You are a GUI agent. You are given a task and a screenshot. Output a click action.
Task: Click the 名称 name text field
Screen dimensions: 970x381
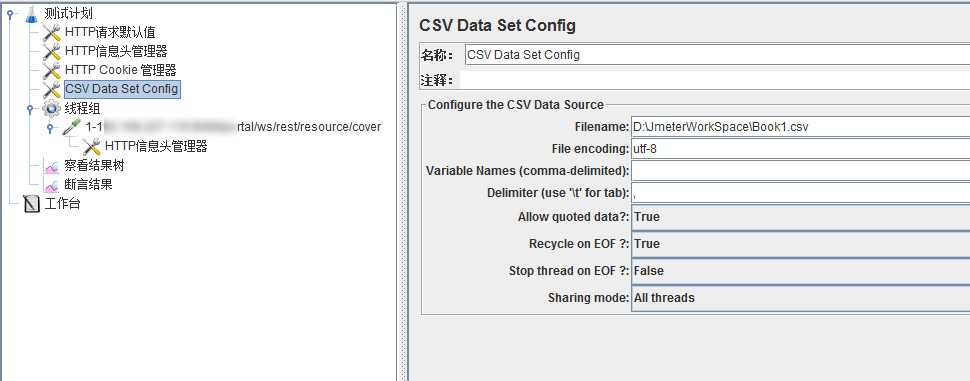(x=717, y=54)
